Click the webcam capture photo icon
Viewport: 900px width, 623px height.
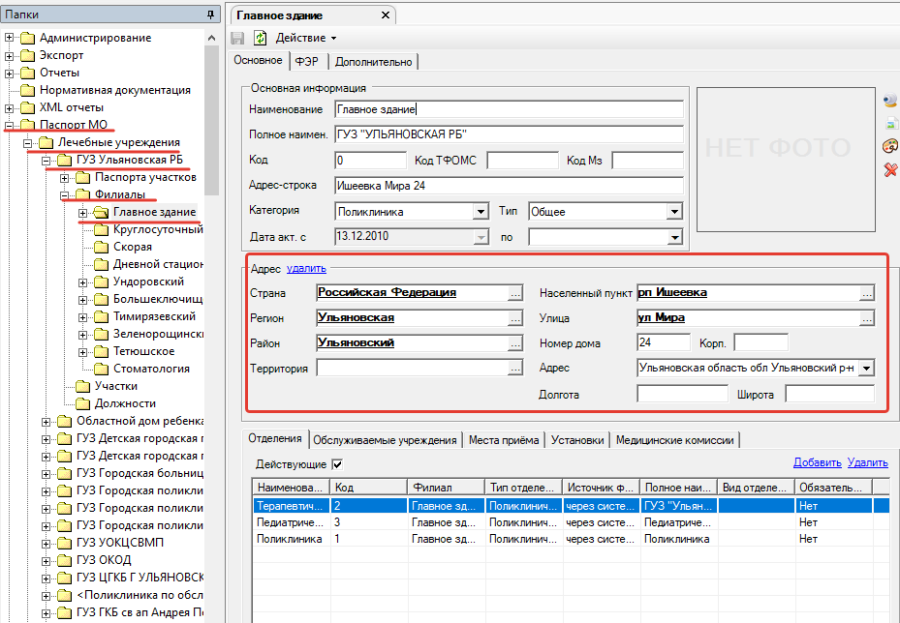coord(890,100)
